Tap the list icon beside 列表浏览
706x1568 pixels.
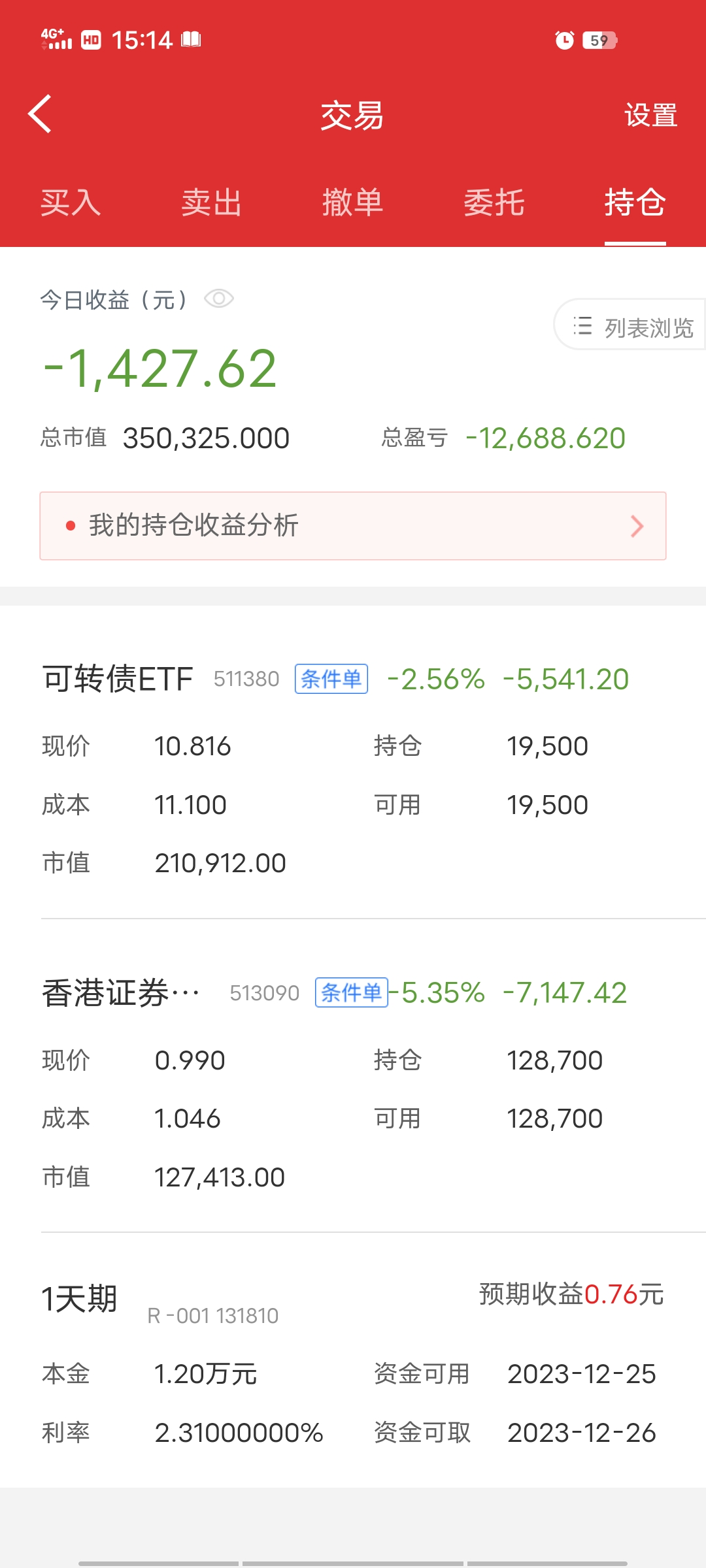(582, 326)
